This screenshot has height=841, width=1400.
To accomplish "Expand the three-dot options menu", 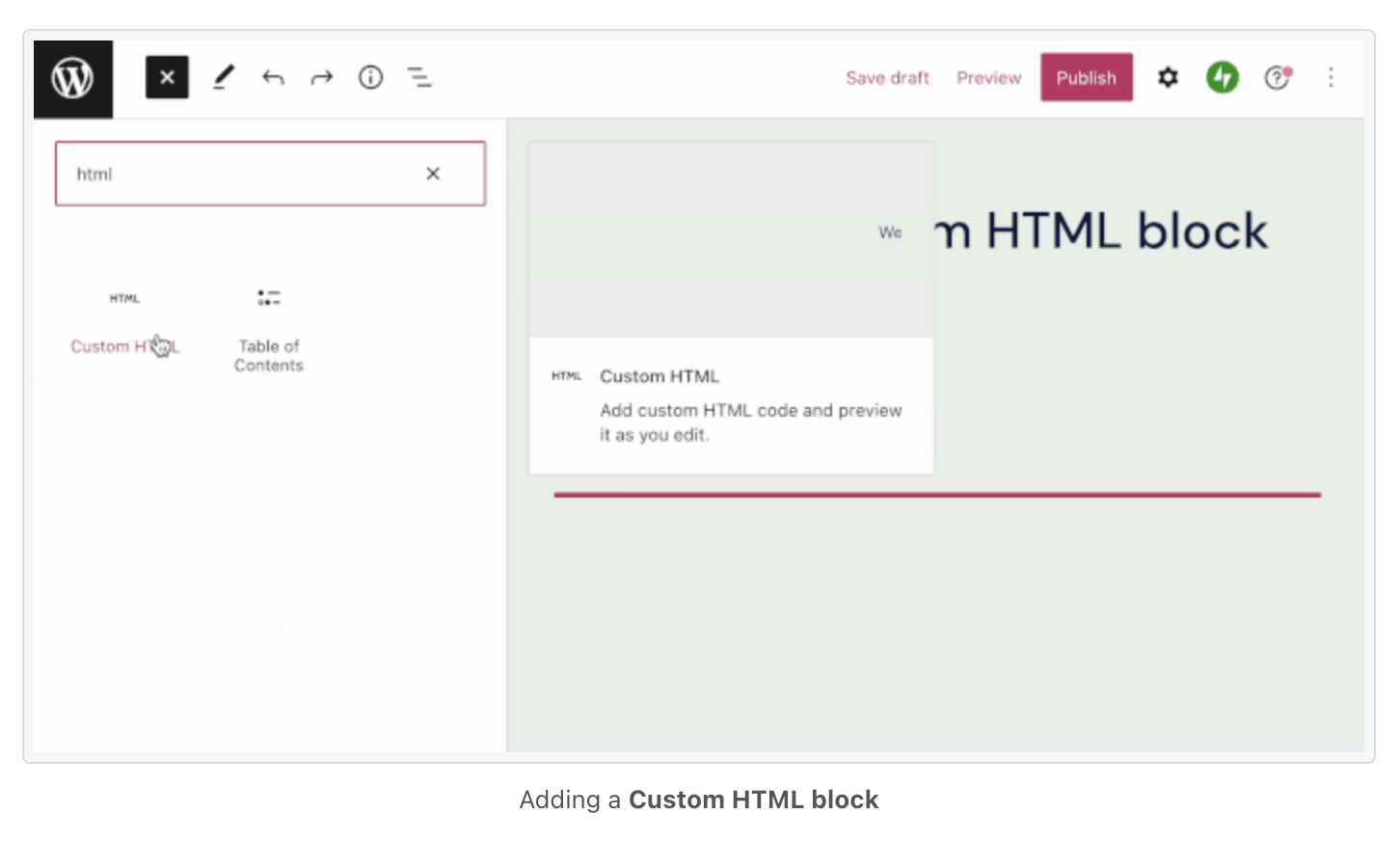I will (x=1331, y=77).
